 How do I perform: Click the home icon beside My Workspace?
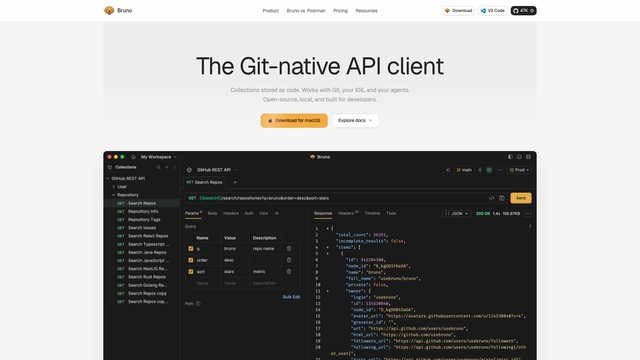click(133, 157)
